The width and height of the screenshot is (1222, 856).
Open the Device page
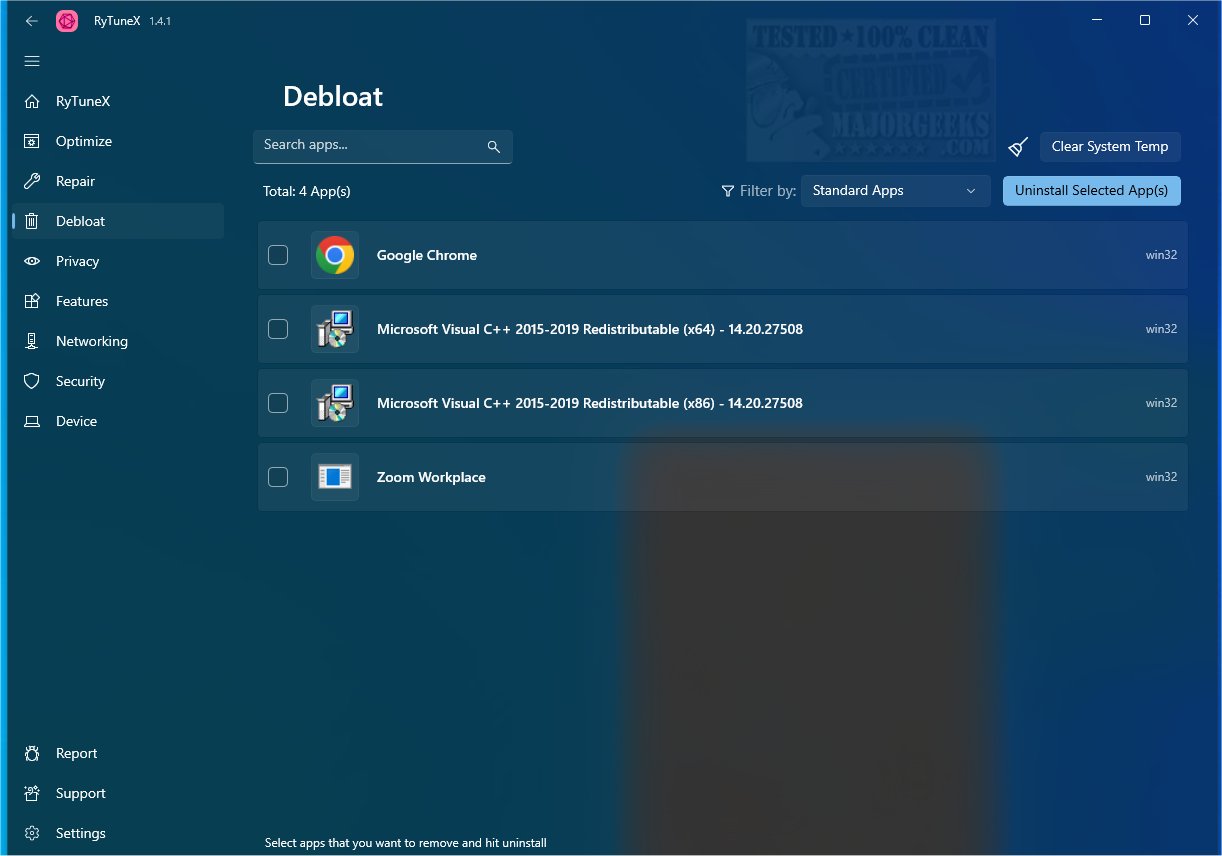coord(117,422)
